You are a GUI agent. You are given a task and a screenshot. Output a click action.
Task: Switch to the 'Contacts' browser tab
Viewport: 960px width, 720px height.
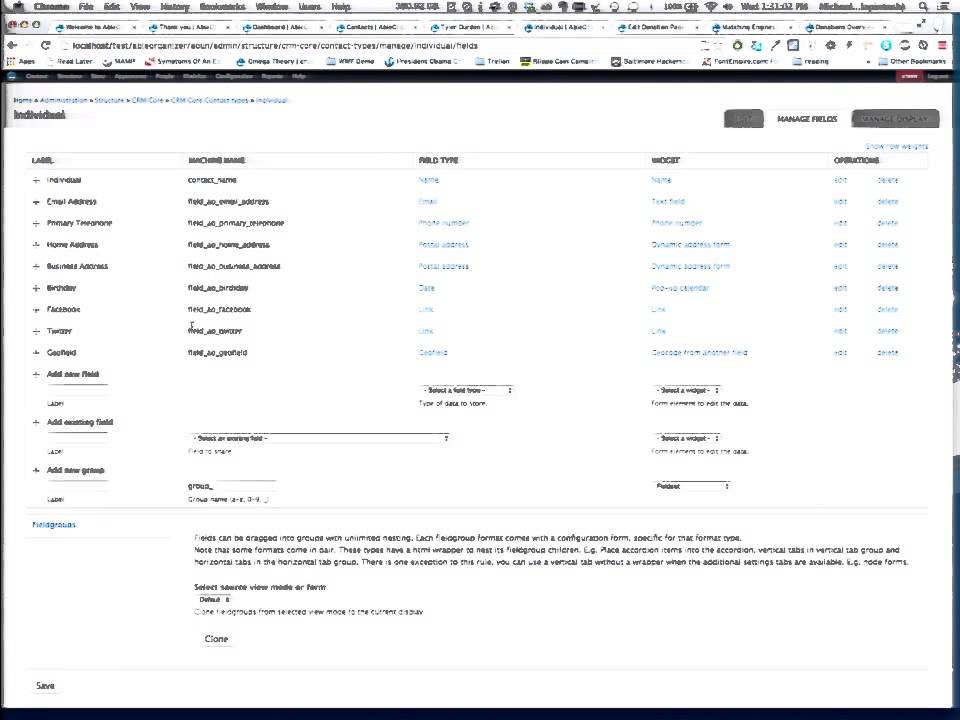pyautogui.click(x=375, y=27)
